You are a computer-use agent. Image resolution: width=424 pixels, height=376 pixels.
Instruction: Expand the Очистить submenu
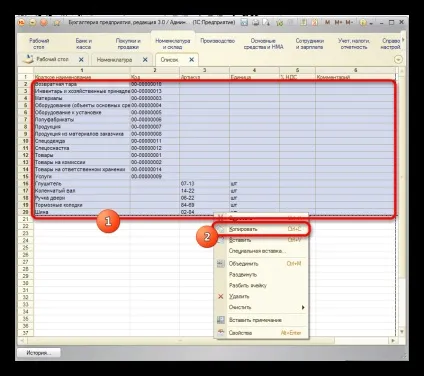point(261,307)
